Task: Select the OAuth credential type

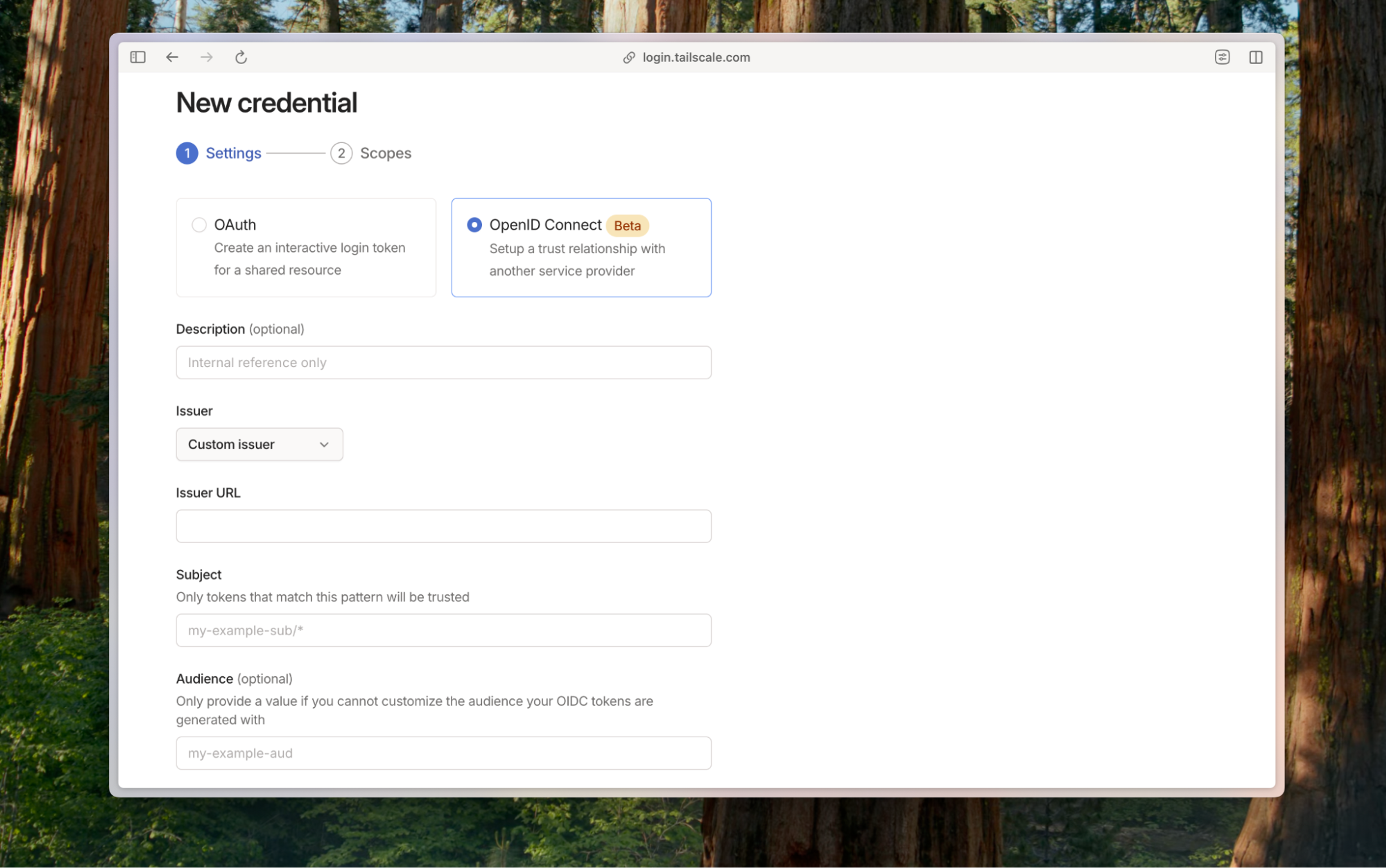Action: click(199, 224)
